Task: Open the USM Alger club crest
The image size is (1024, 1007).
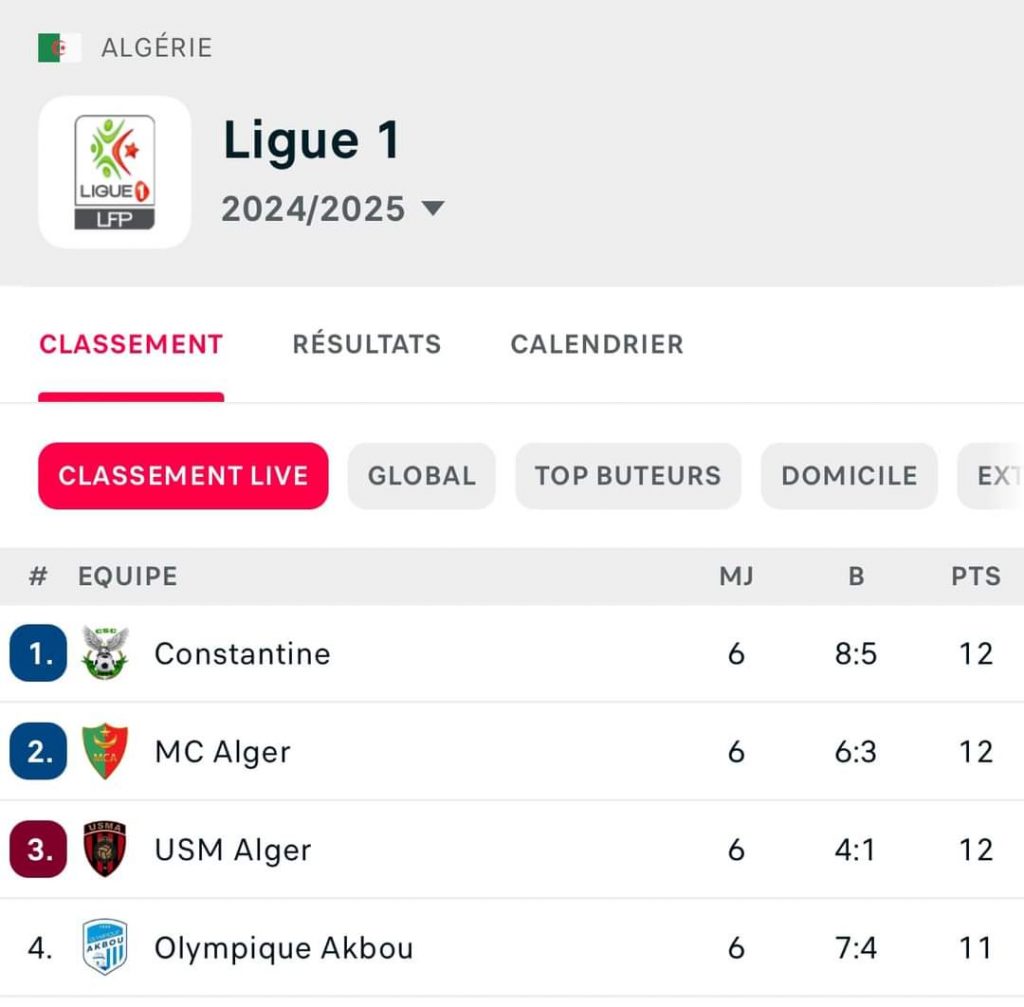Action: coord(105,849)
